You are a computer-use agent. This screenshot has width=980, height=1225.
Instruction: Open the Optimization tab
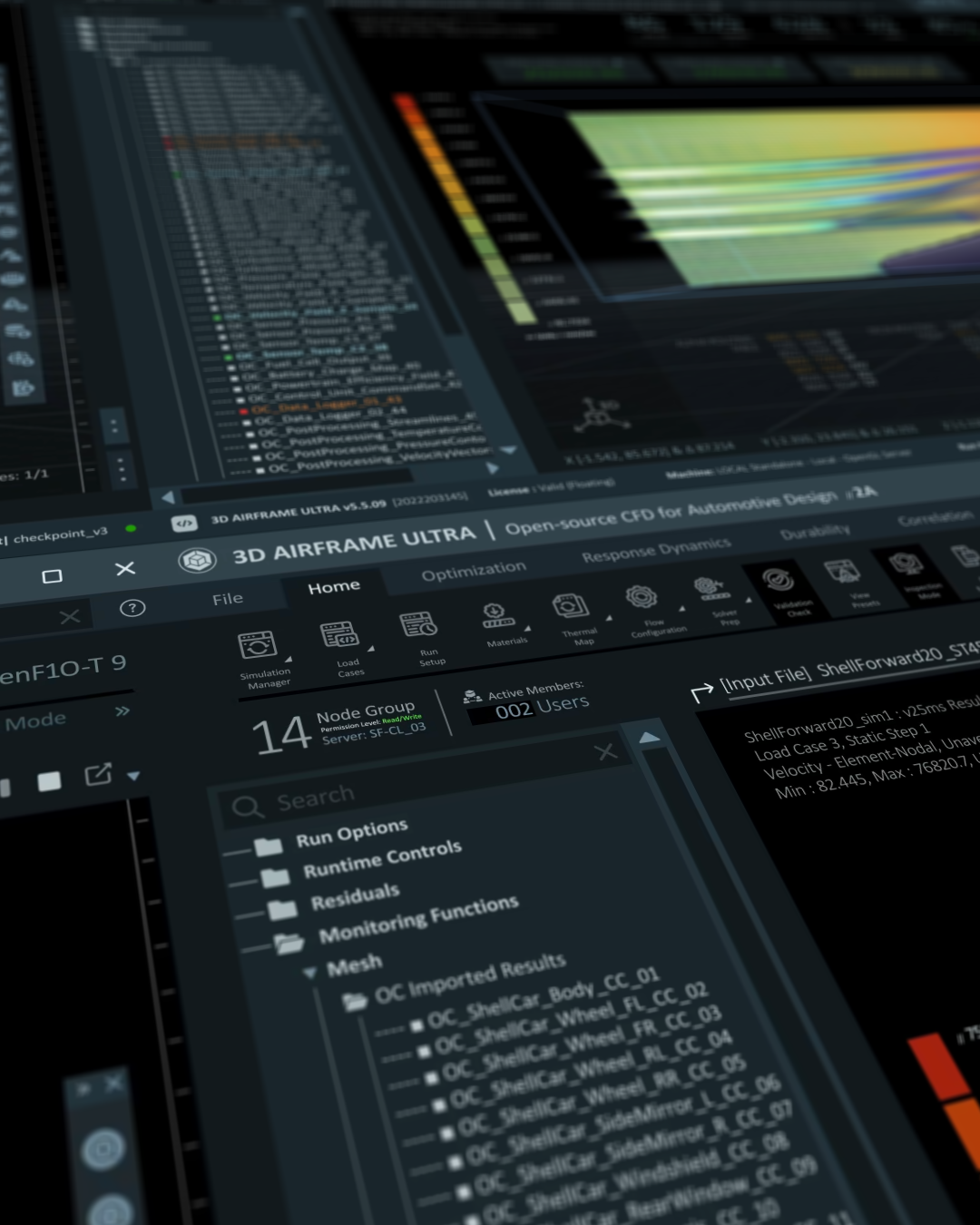tap(474, 570)
